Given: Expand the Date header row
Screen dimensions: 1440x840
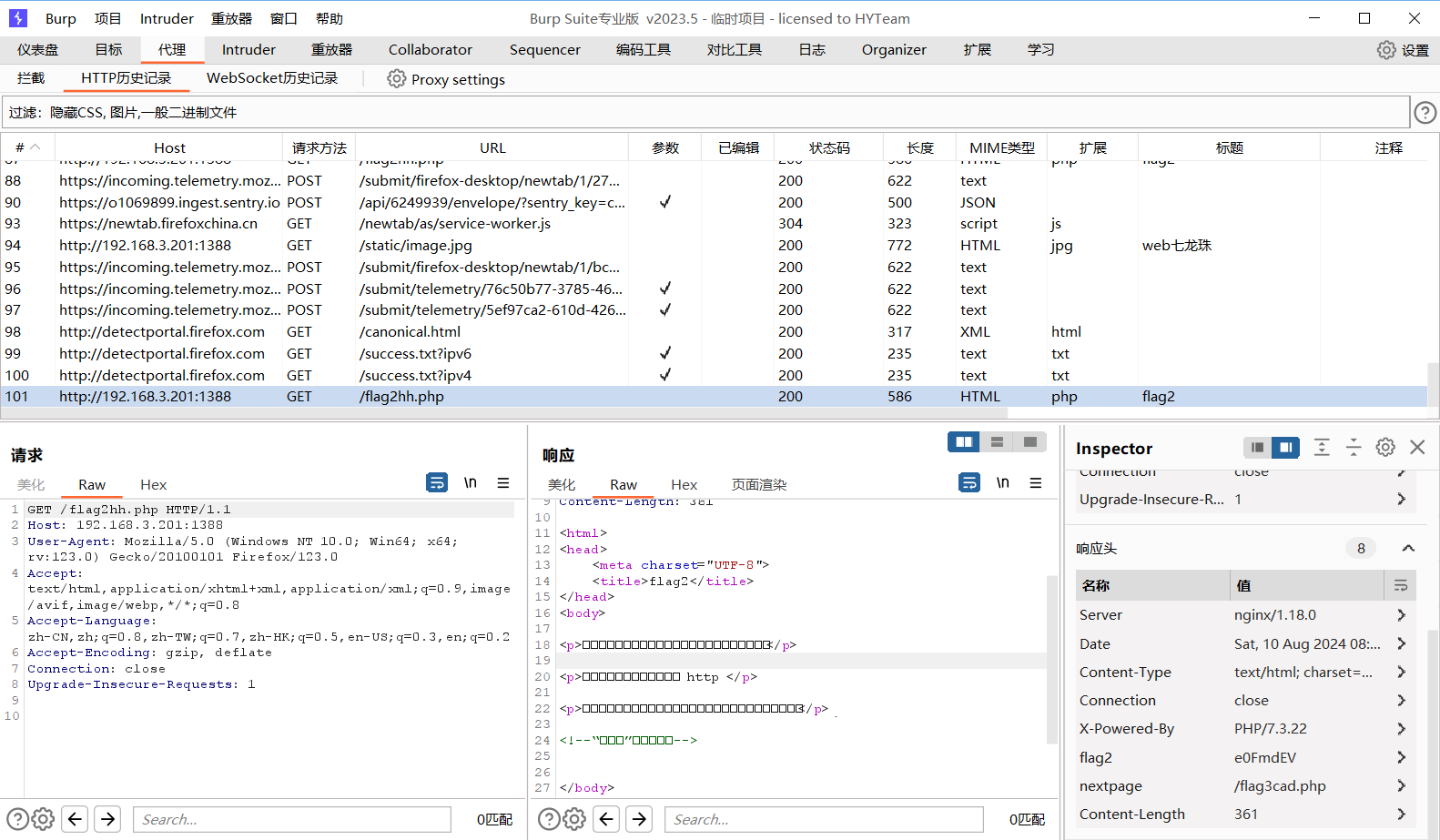Looking at the screenshot, I should [1401, 643].
